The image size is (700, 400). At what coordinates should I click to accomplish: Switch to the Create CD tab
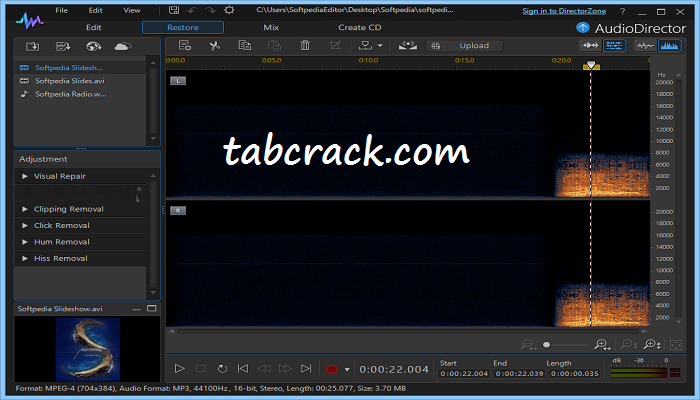[x=360, y=27]
